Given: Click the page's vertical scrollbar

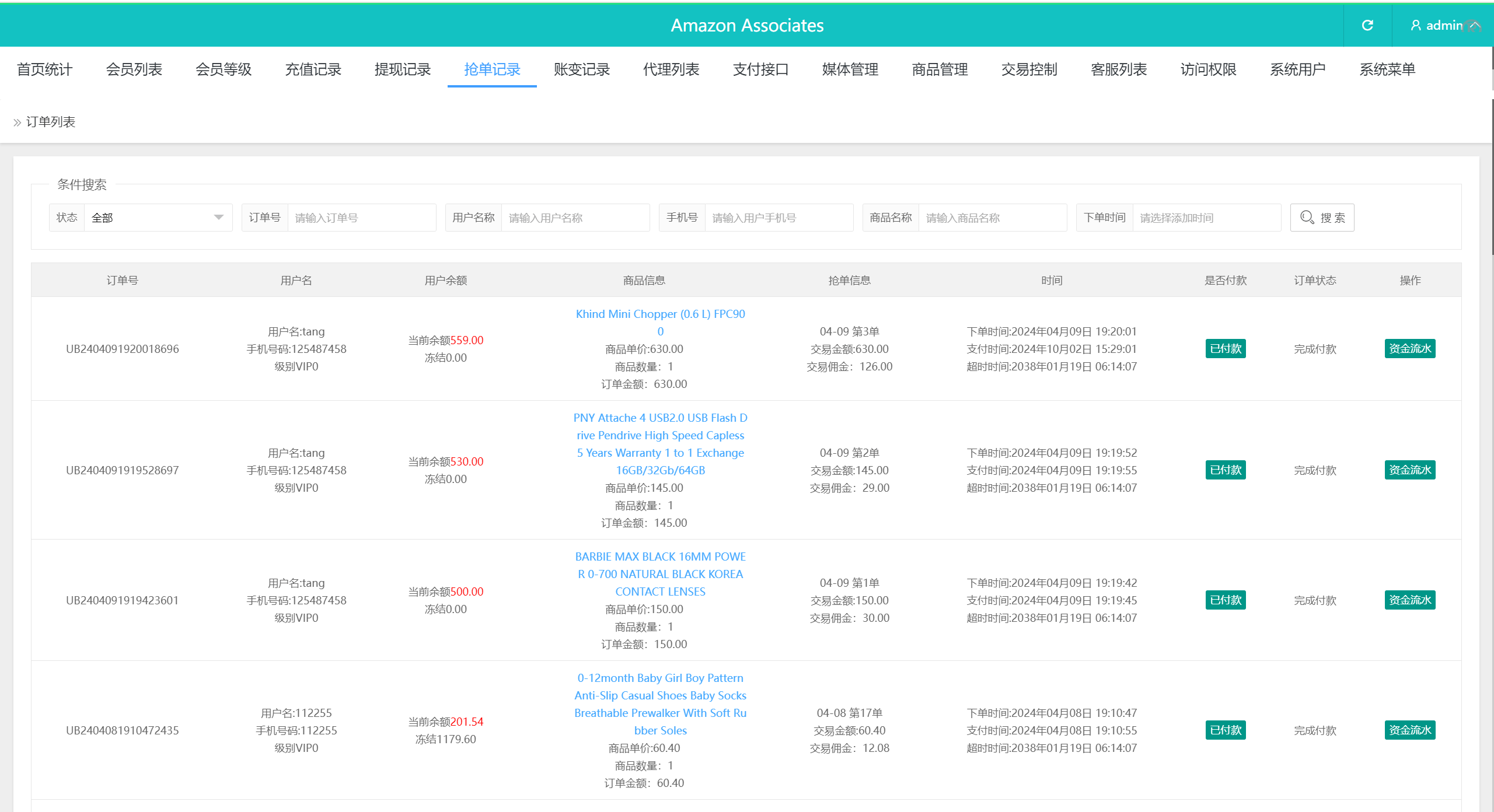Looking at the screenshot, I should pos(1491,175).
